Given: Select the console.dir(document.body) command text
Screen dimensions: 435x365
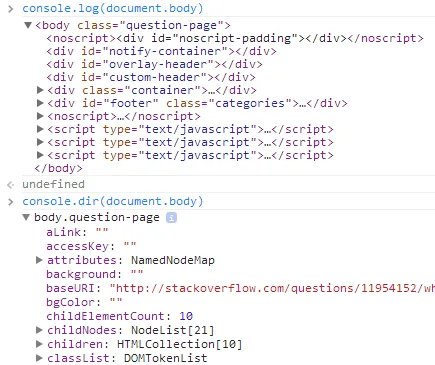Looking at the screenshot, I should (113, 201).
